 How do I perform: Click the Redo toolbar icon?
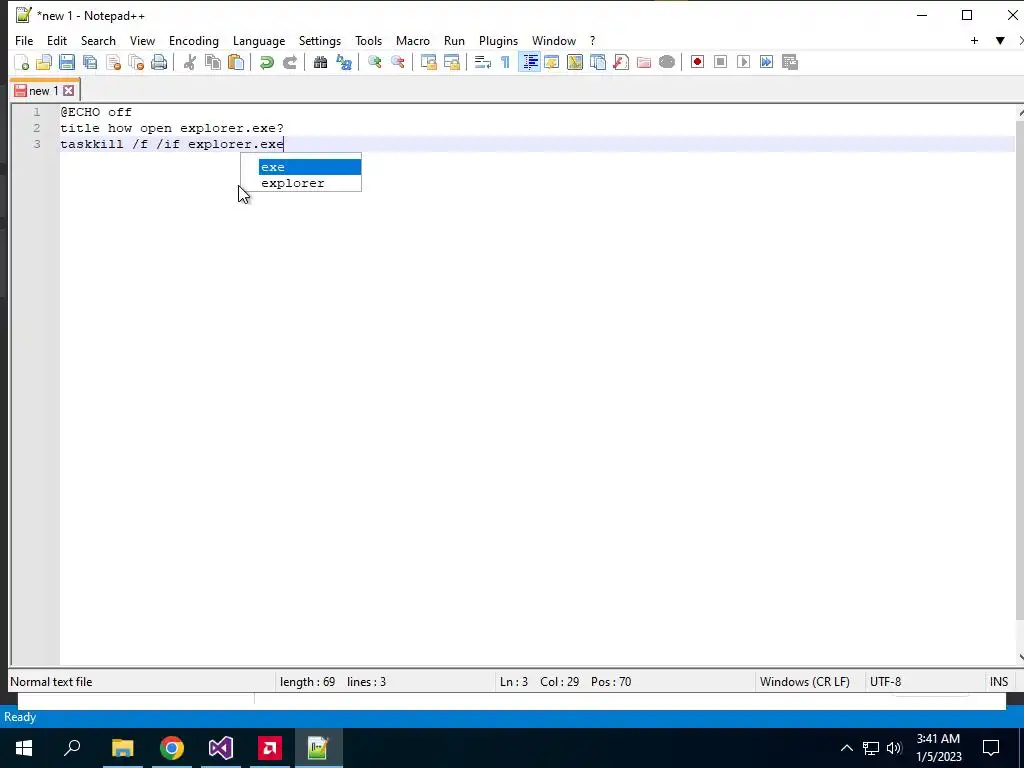[289, 62]
